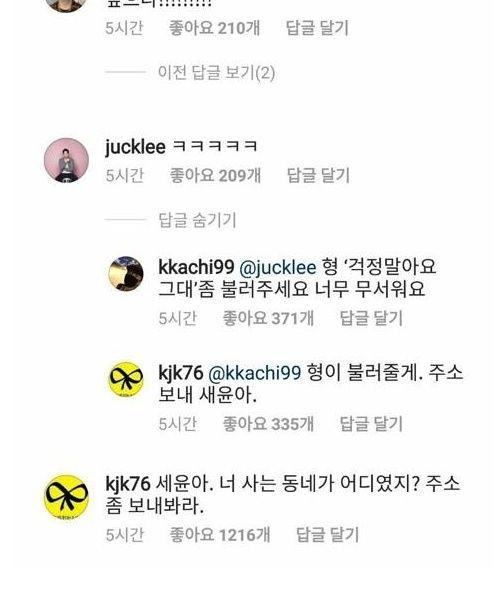This screenshot has height=595, width=500.
Task: Open kkachi99 username link
Action: (196, 267)
